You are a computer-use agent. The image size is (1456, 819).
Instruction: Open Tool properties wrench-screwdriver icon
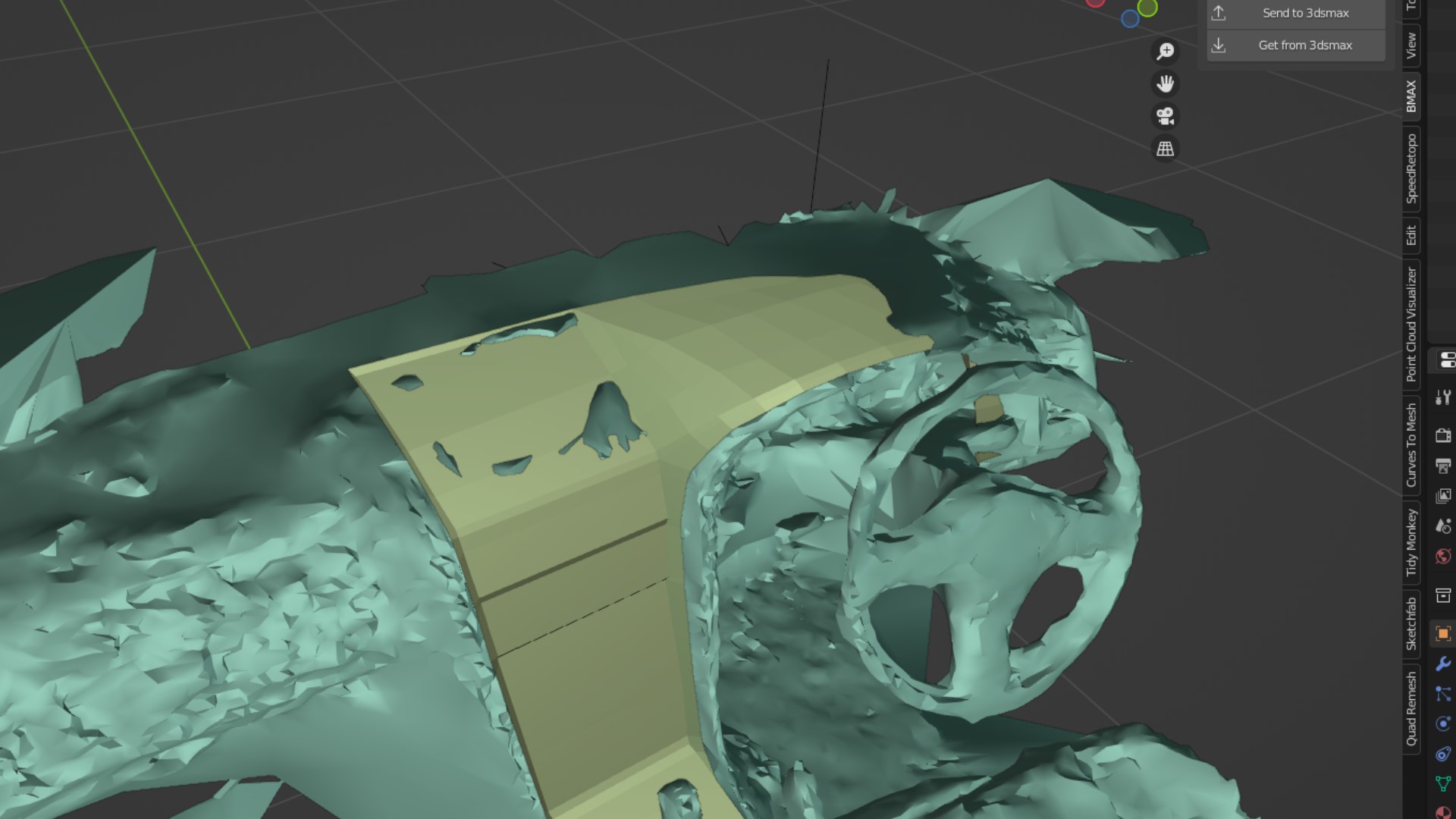pyautogui.click(x=1443, y=397)
